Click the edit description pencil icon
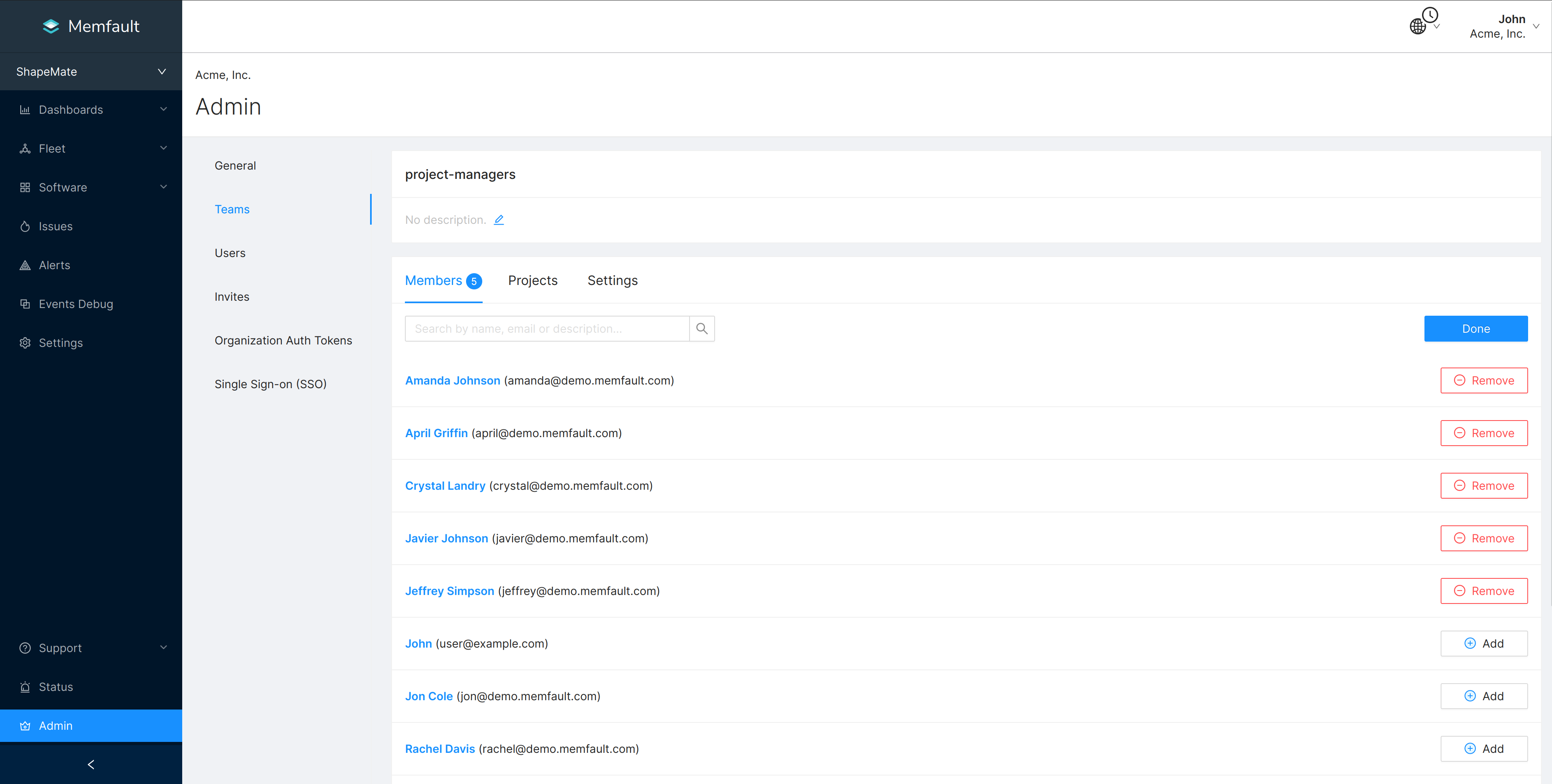The height and width of the screenshot is (784, 1552). pyautogui.click(x=499, y=220)
